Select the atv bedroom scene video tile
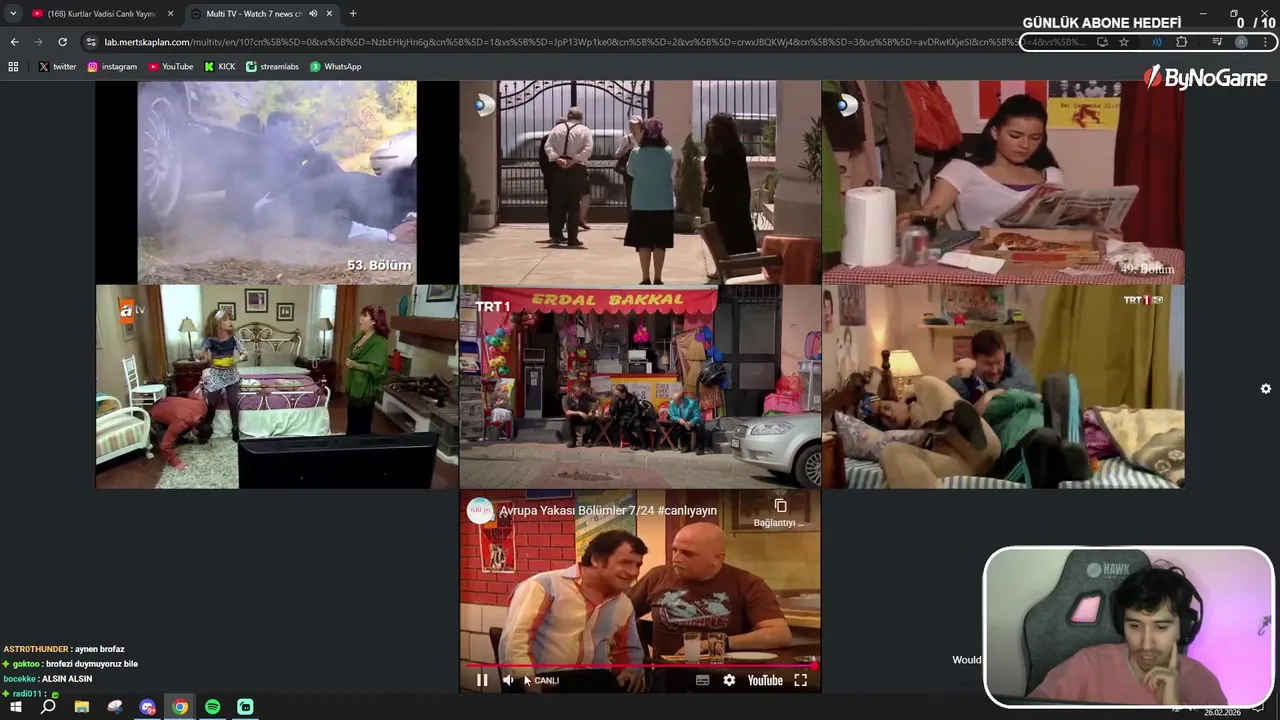 click(x=277, y=386)
